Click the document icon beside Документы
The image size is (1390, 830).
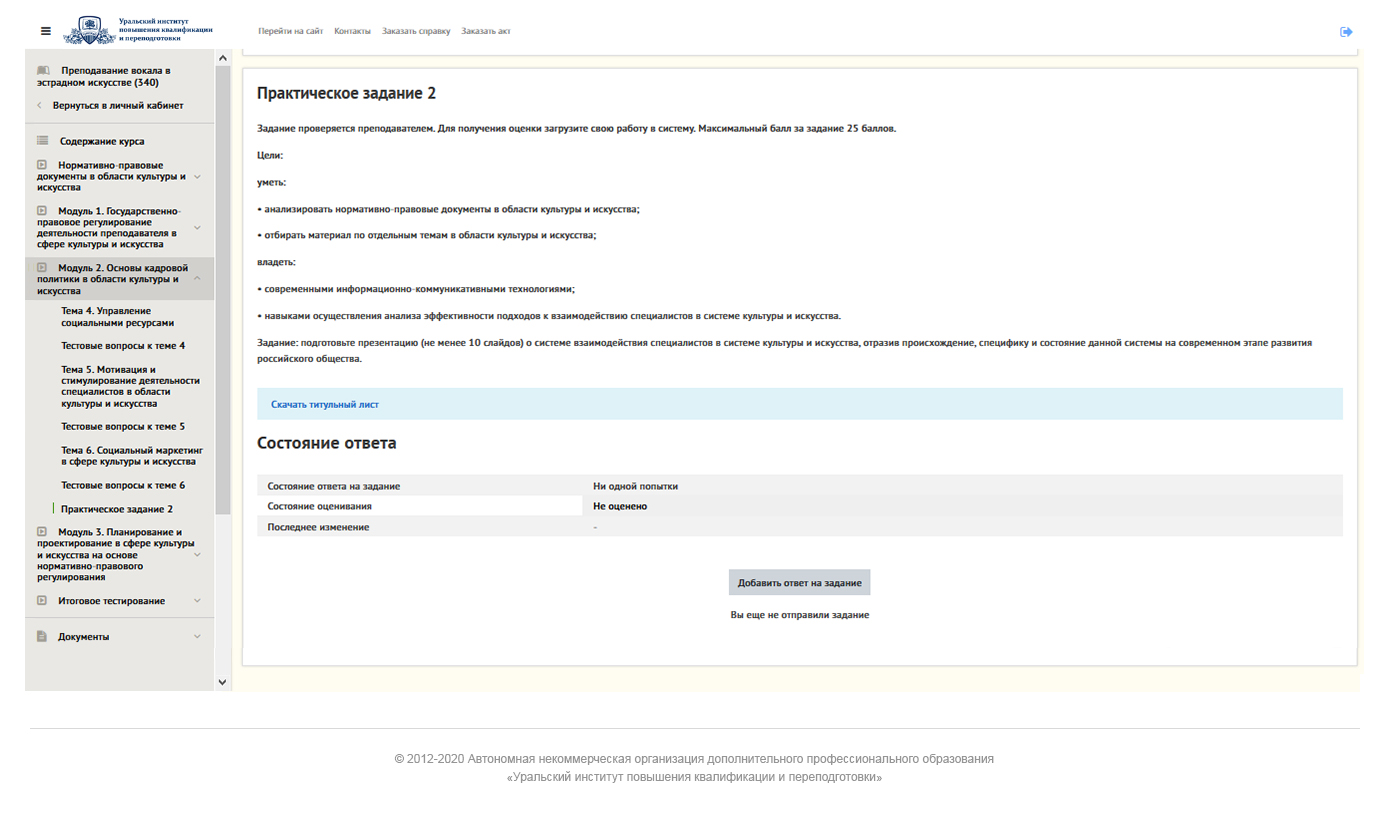[42, 636]
